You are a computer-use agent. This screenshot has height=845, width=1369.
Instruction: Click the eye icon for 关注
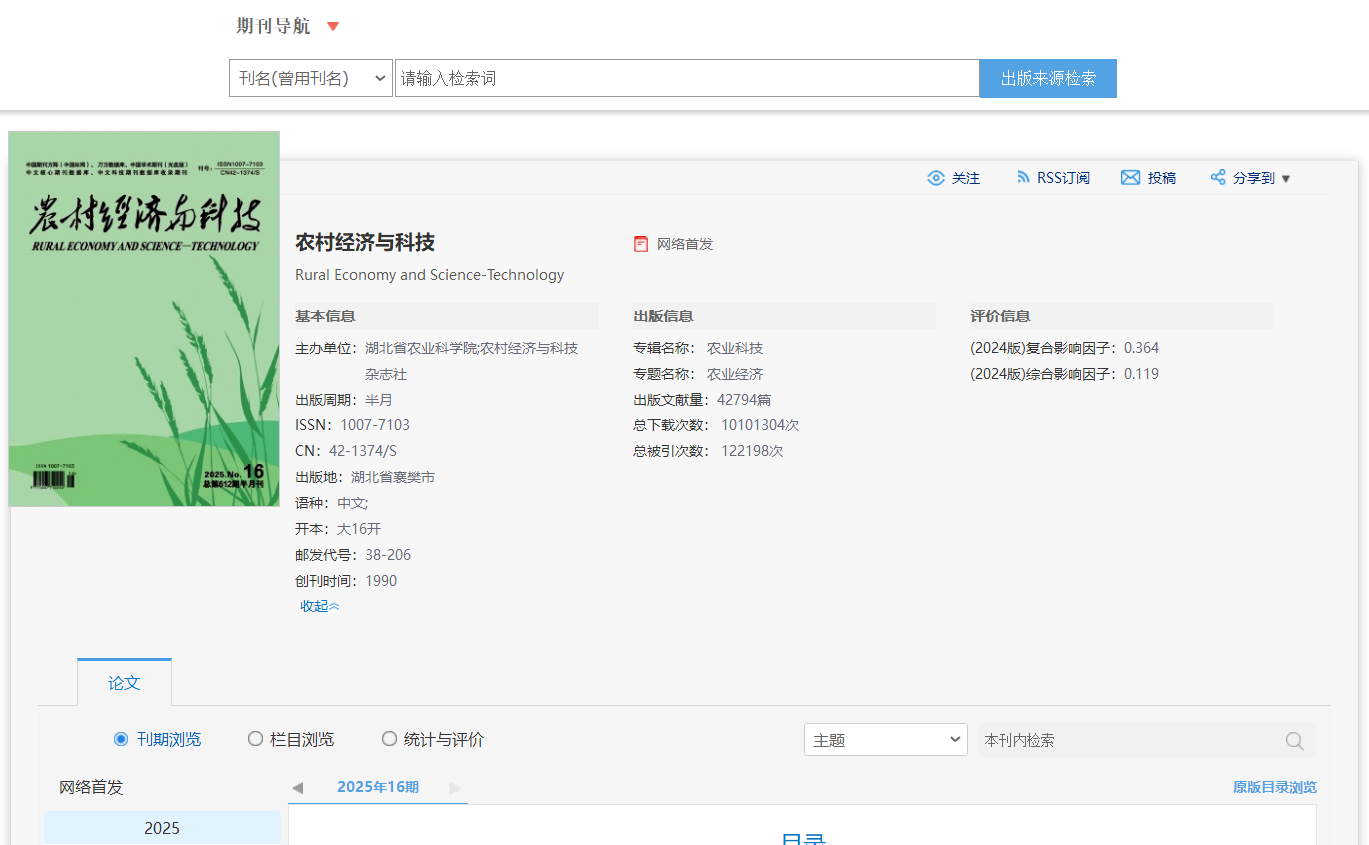click(x=936, y=178)
